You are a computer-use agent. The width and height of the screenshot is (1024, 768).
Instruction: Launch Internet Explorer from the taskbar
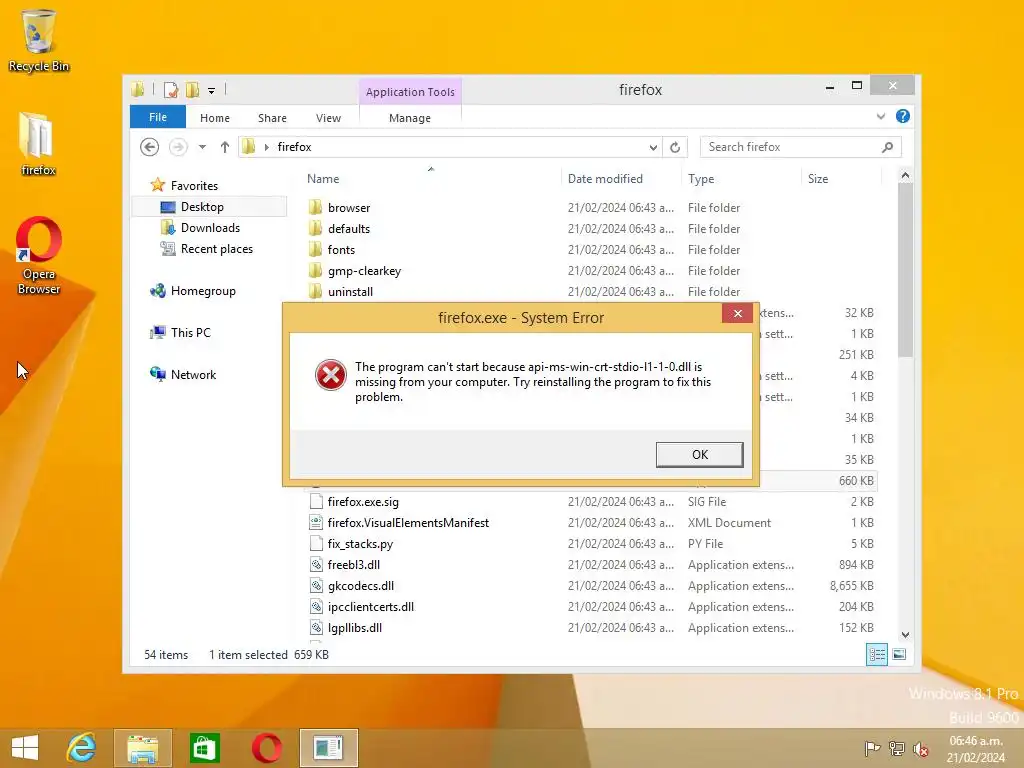(x=82, y=747)
